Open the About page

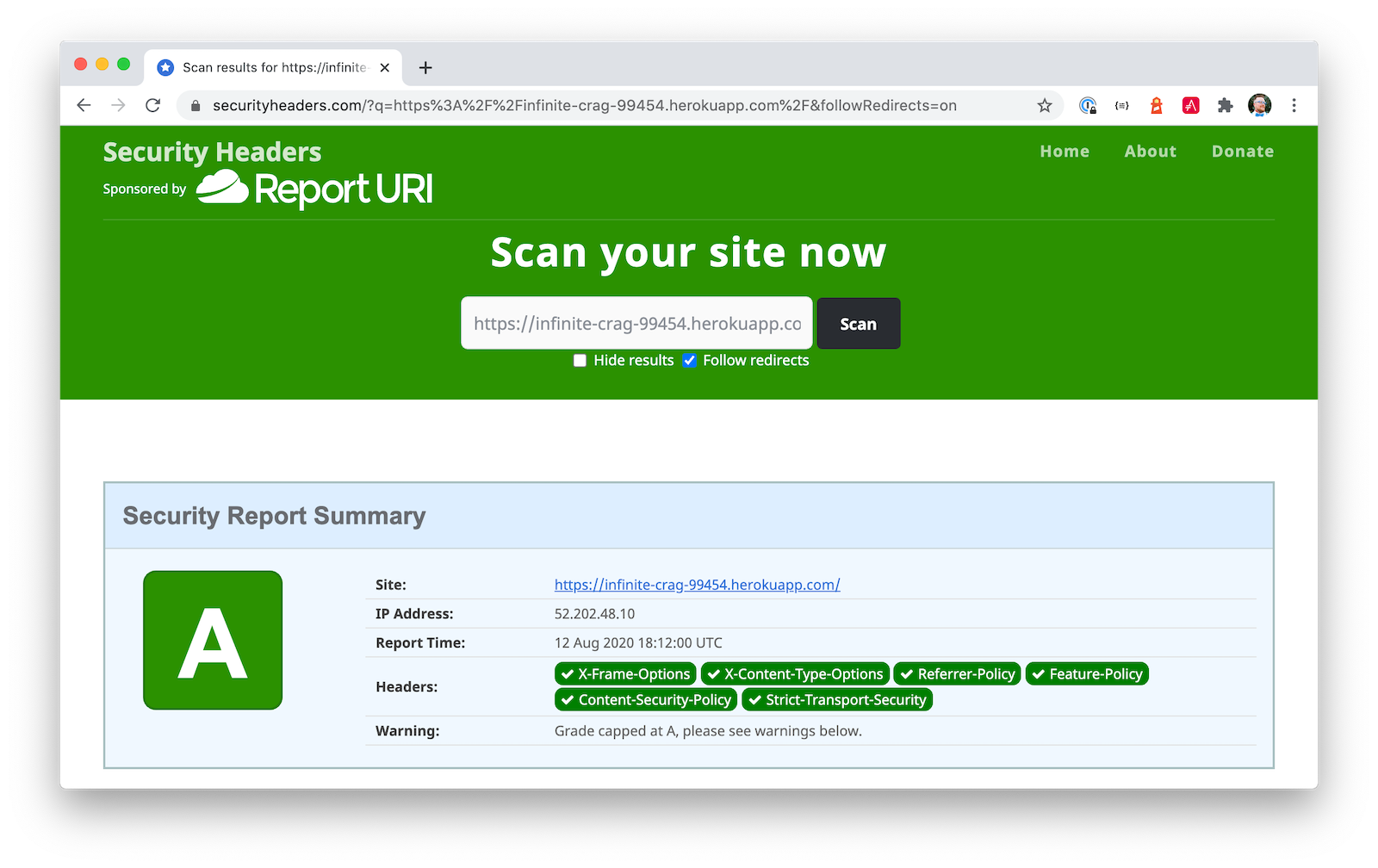click(x=1150, y=152)
